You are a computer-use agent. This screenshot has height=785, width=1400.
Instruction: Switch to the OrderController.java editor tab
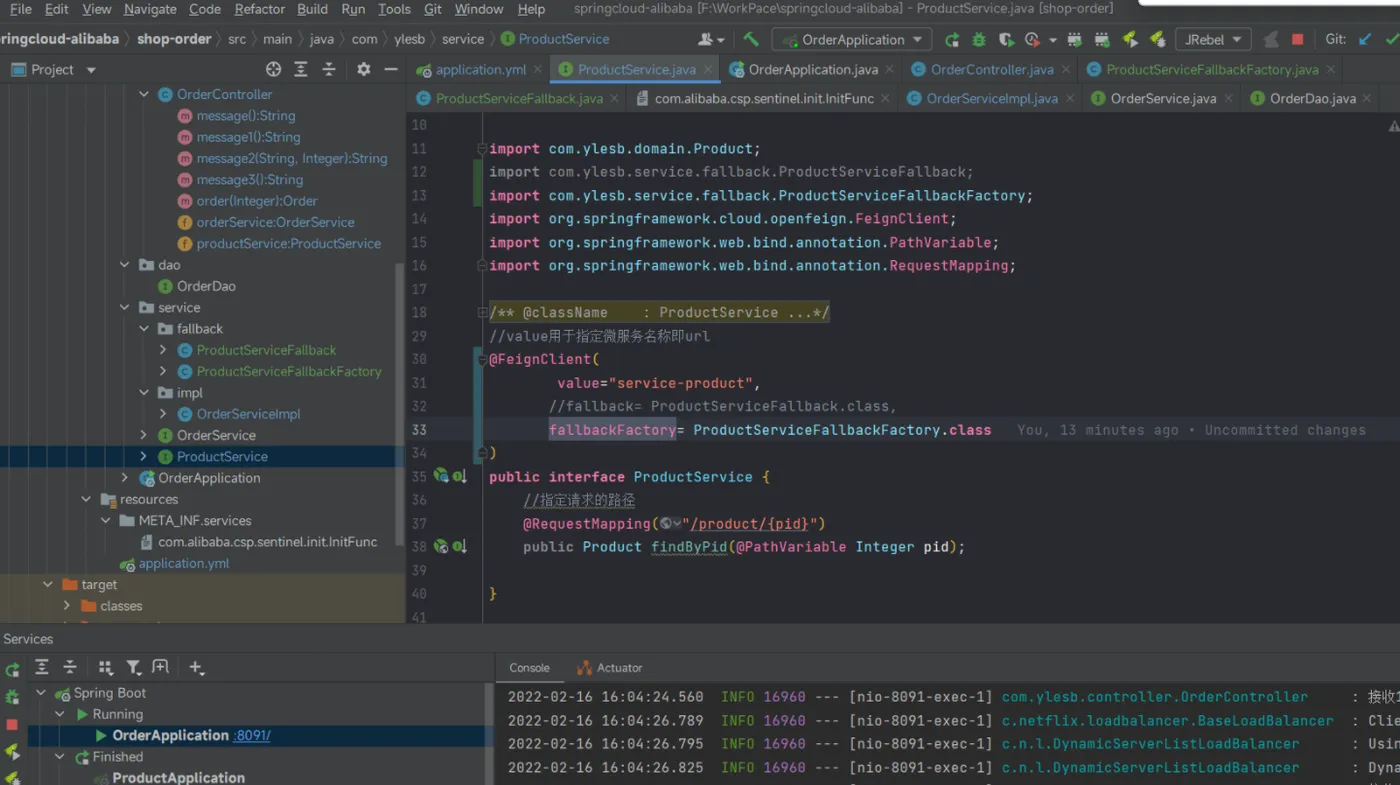(992, 70)
